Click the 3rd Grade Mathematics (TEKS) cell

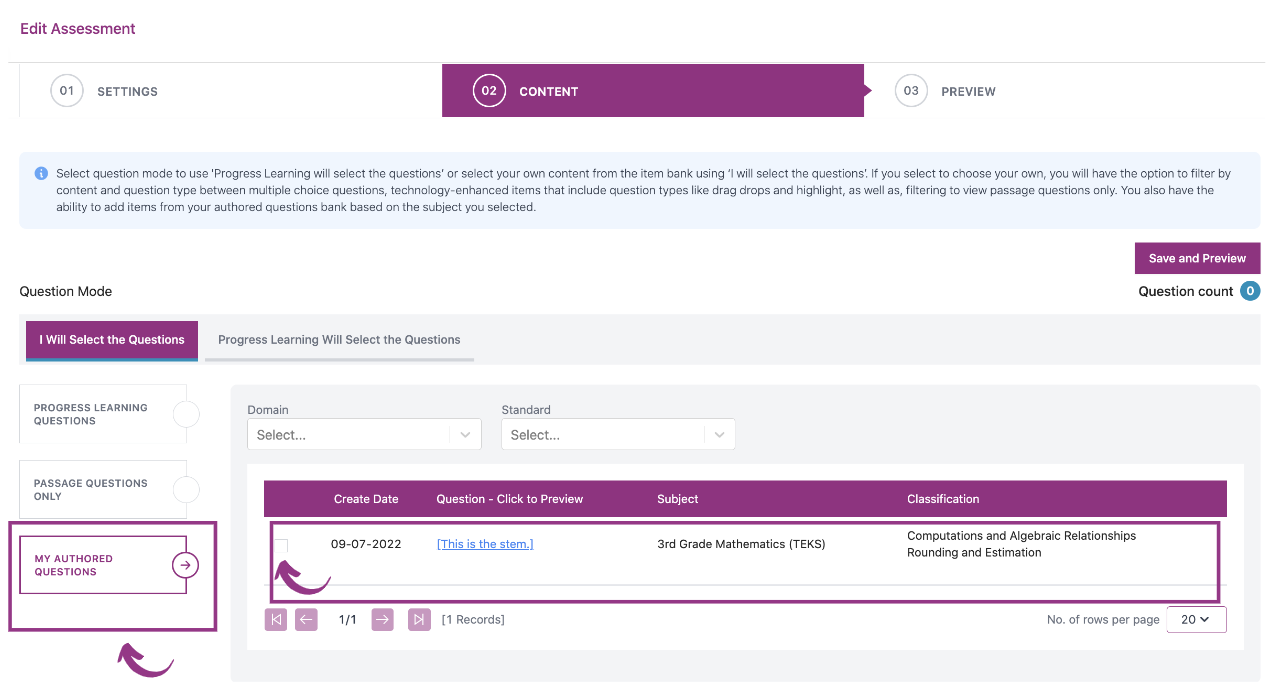741,544
